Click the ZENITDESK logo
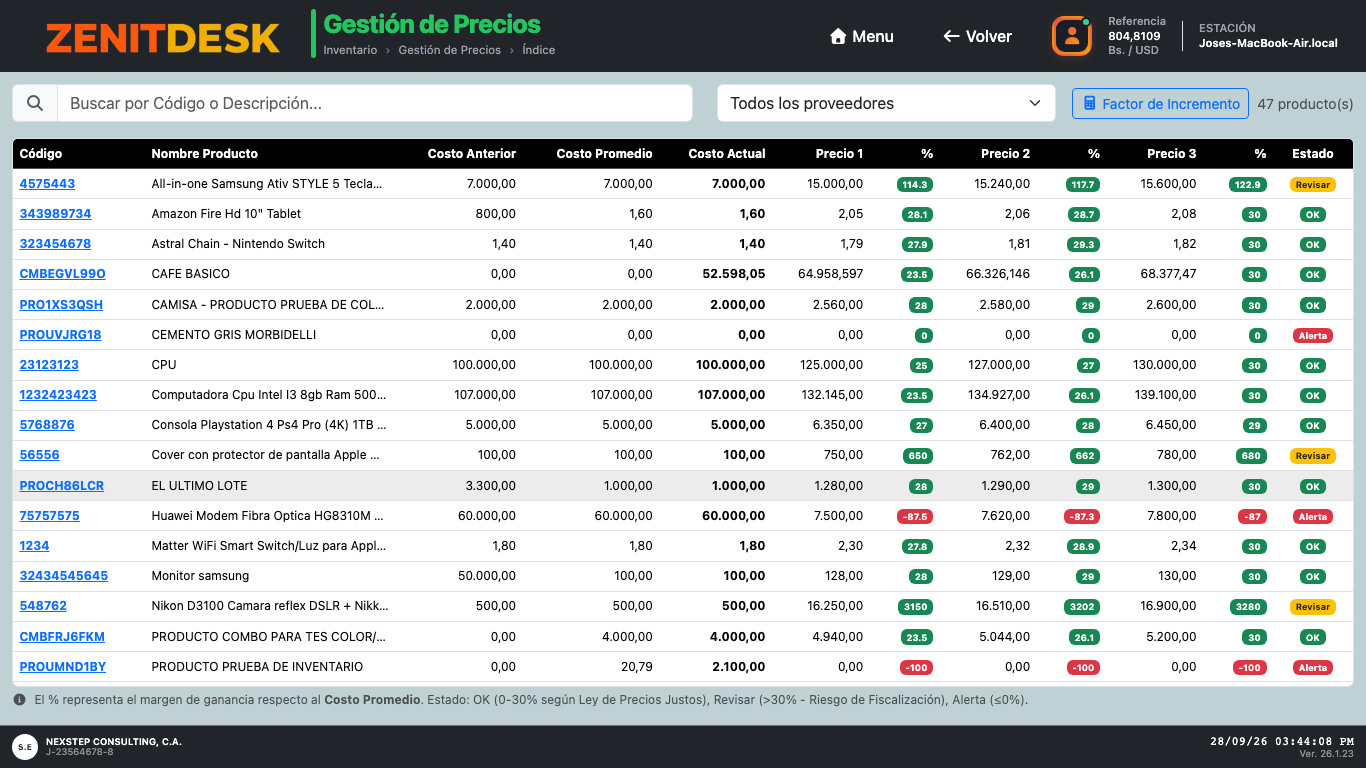The image size is (1366, 768). coord(163,37)
